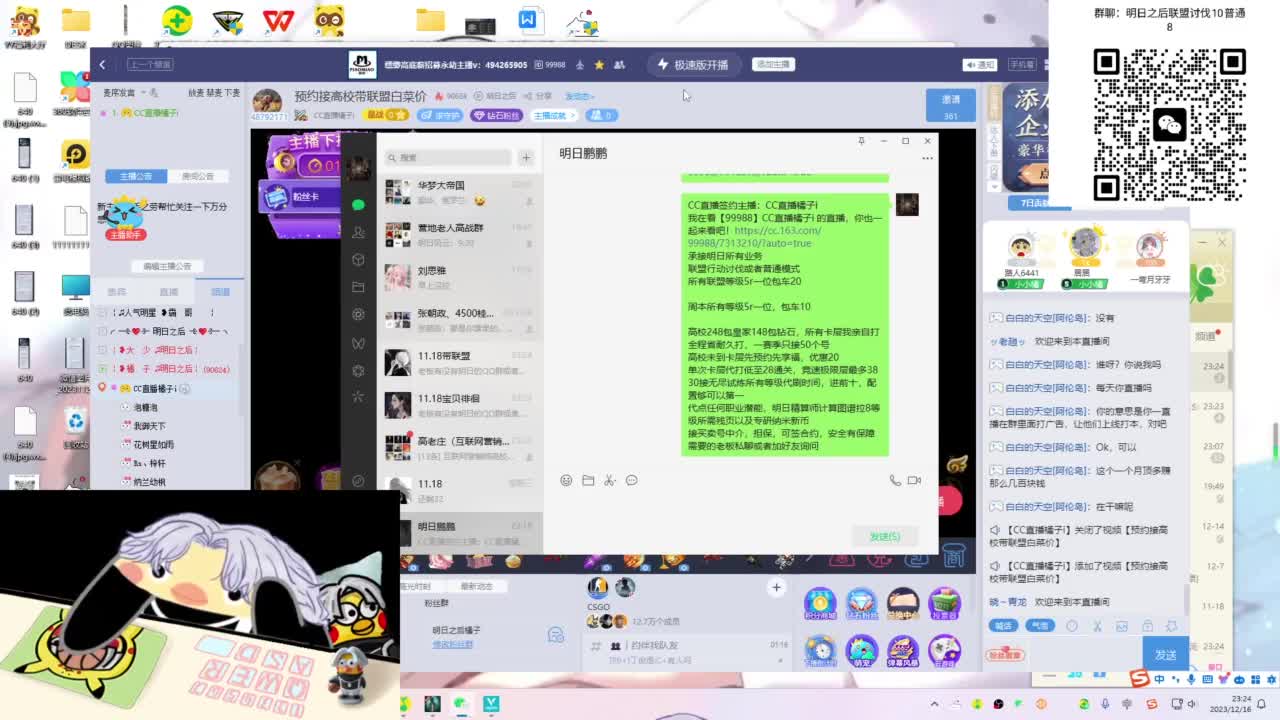
Task: Click the WeChat 发送(S) send button
Action: click(885, 537)
